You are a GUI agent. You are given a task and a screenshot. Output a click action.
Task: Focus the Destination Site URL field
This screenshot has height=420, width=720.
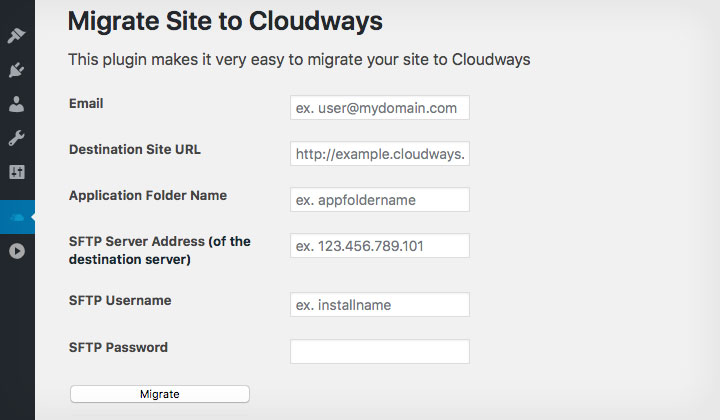pyautogui.click(x=380, y=154)
